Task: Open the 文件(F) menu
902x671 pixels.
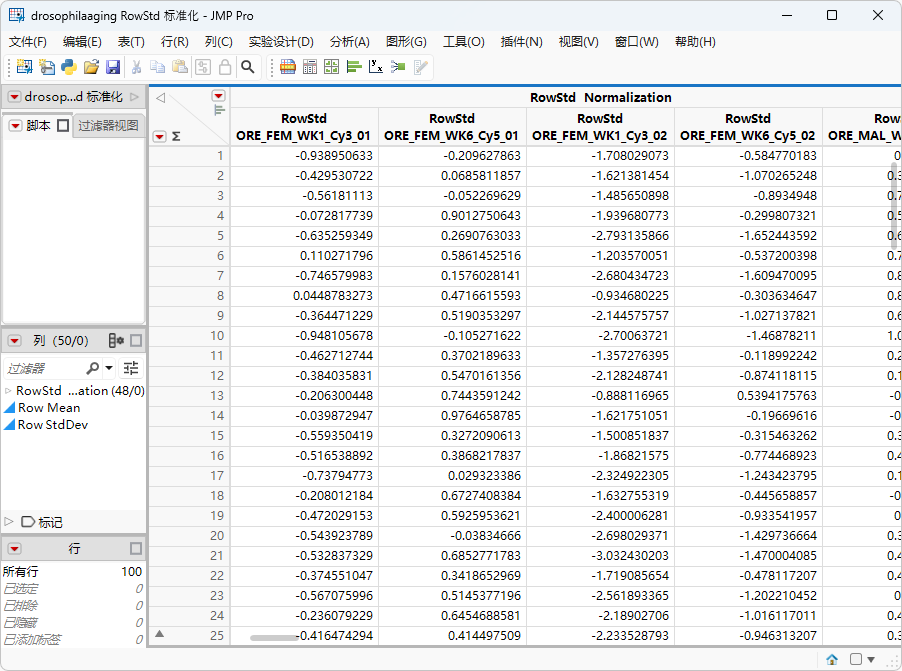Action: (28, 41)
